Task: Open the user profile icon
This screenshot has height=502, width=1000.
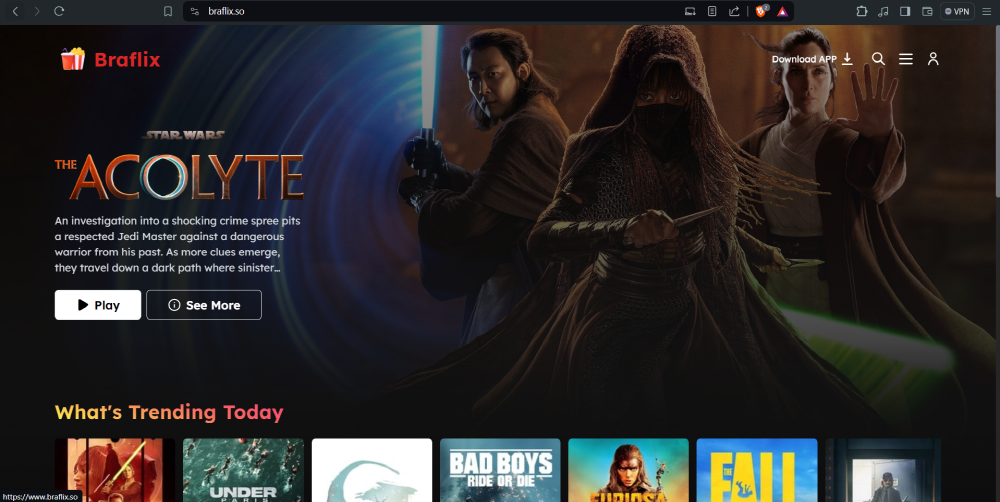Action: (x=933, y=59)
